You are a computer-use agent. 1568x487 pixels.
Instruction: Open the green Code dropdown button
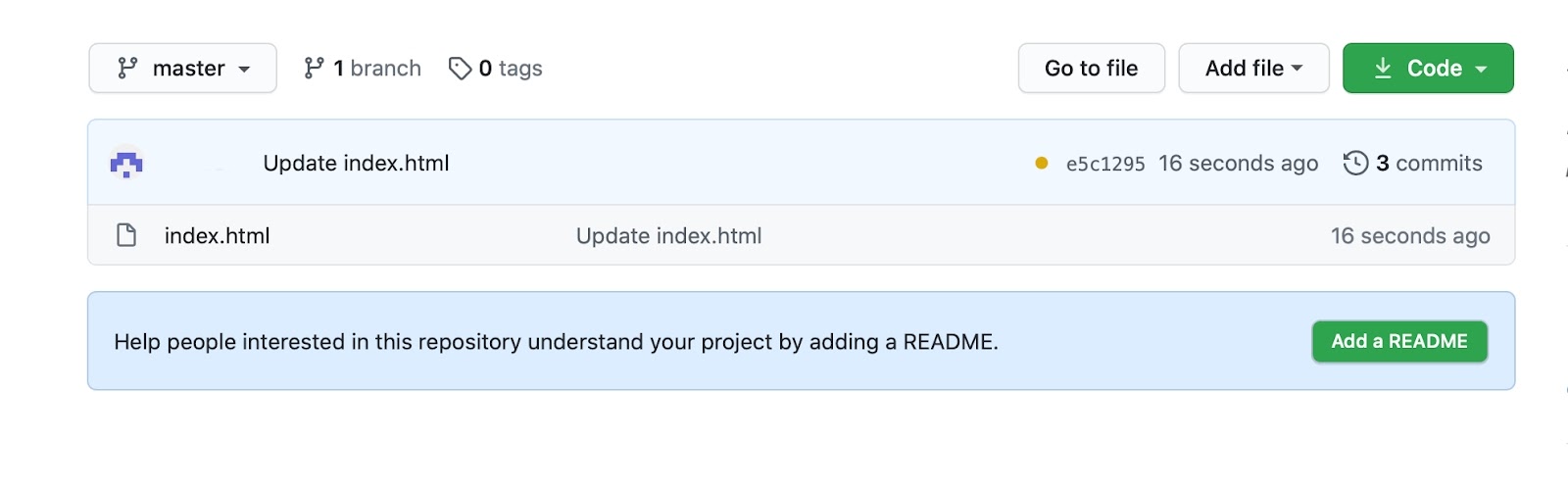coord(1428,69)
